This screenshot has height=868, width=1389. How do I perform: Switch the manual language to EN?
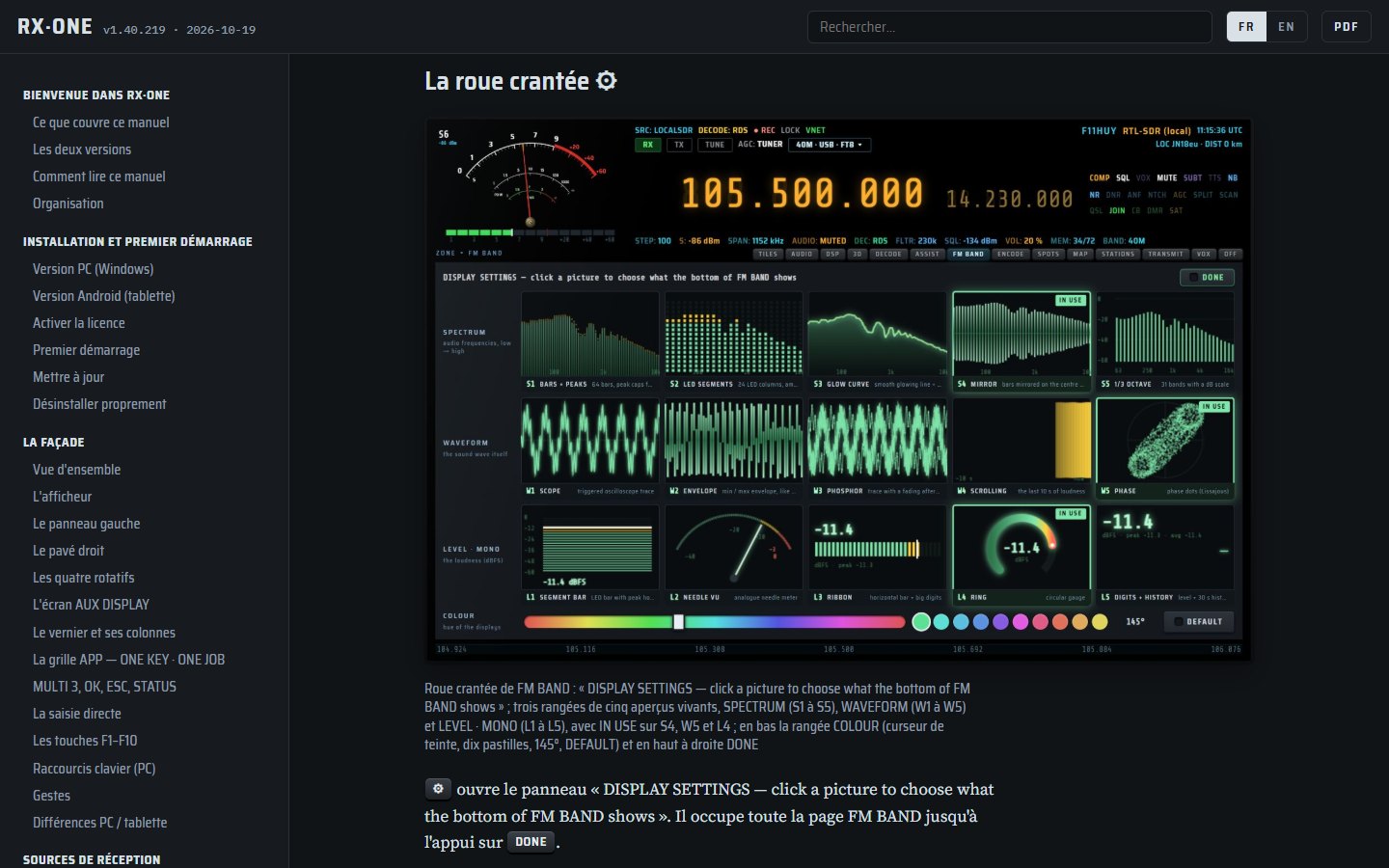pos(1287,27)
